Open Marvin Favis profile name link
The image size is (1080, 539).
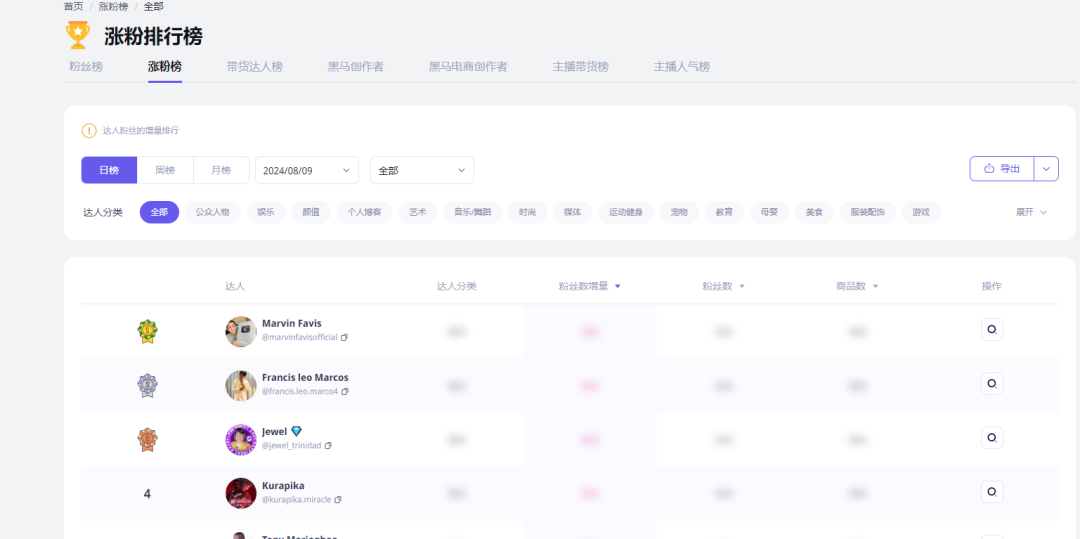click(x=291, y=323)
